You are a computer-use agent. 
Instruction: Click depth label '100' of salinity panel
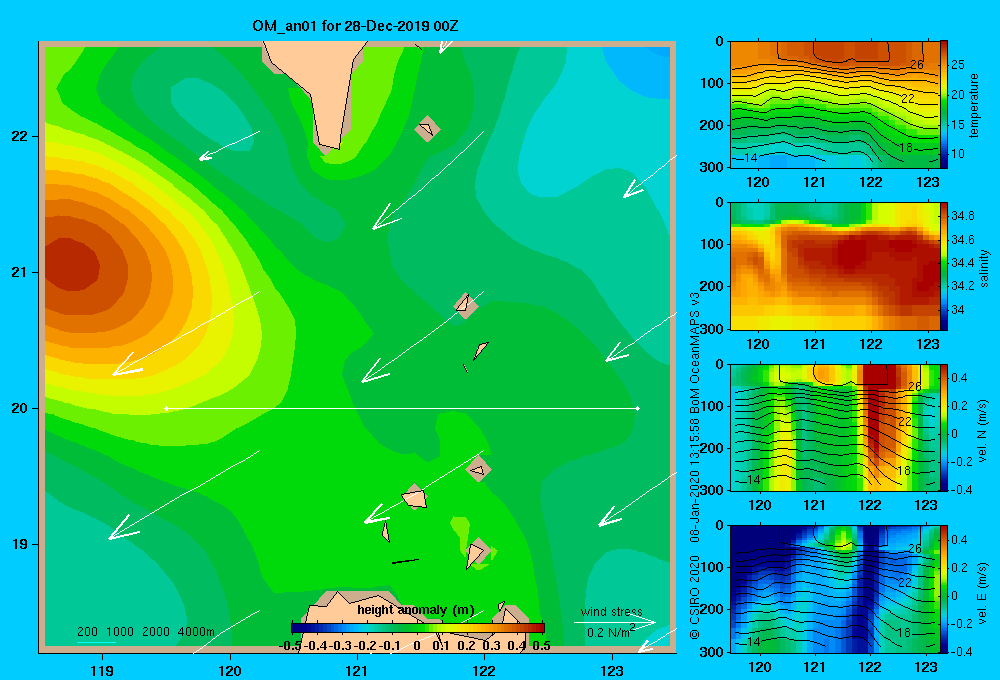[712, 244]
